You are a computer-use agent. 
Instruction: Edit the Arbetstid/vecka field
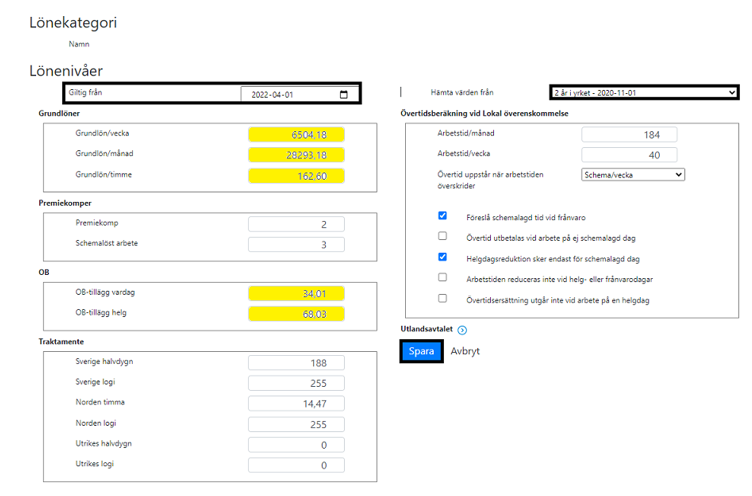tap(629, 155)
